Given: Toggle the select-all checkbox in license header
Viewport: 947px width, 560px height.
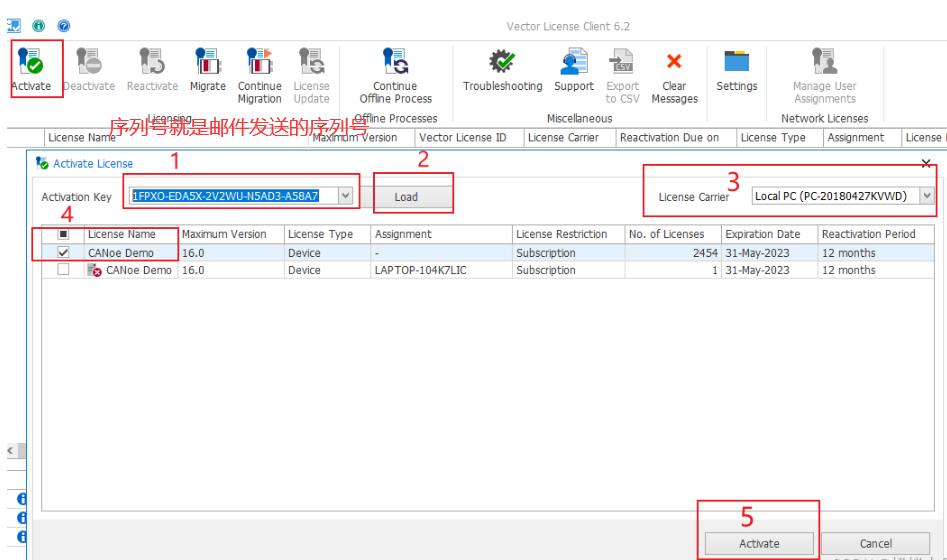Looking at the screenshot, I should pos(63,234).
